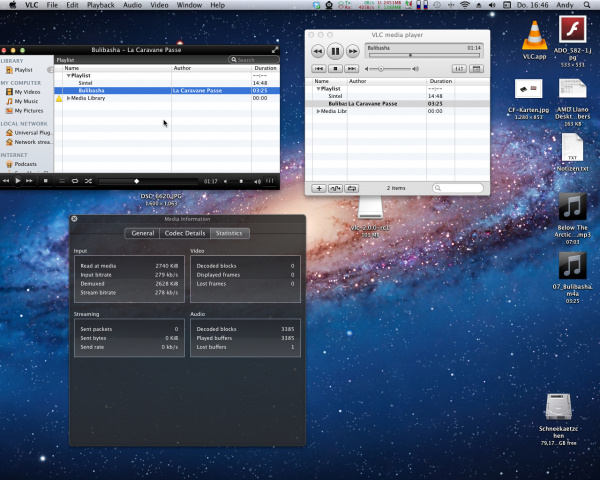This screenshot has height=480, width=600.
Task: Select Playlist in the Library sidebar
Action: (23, 70)
